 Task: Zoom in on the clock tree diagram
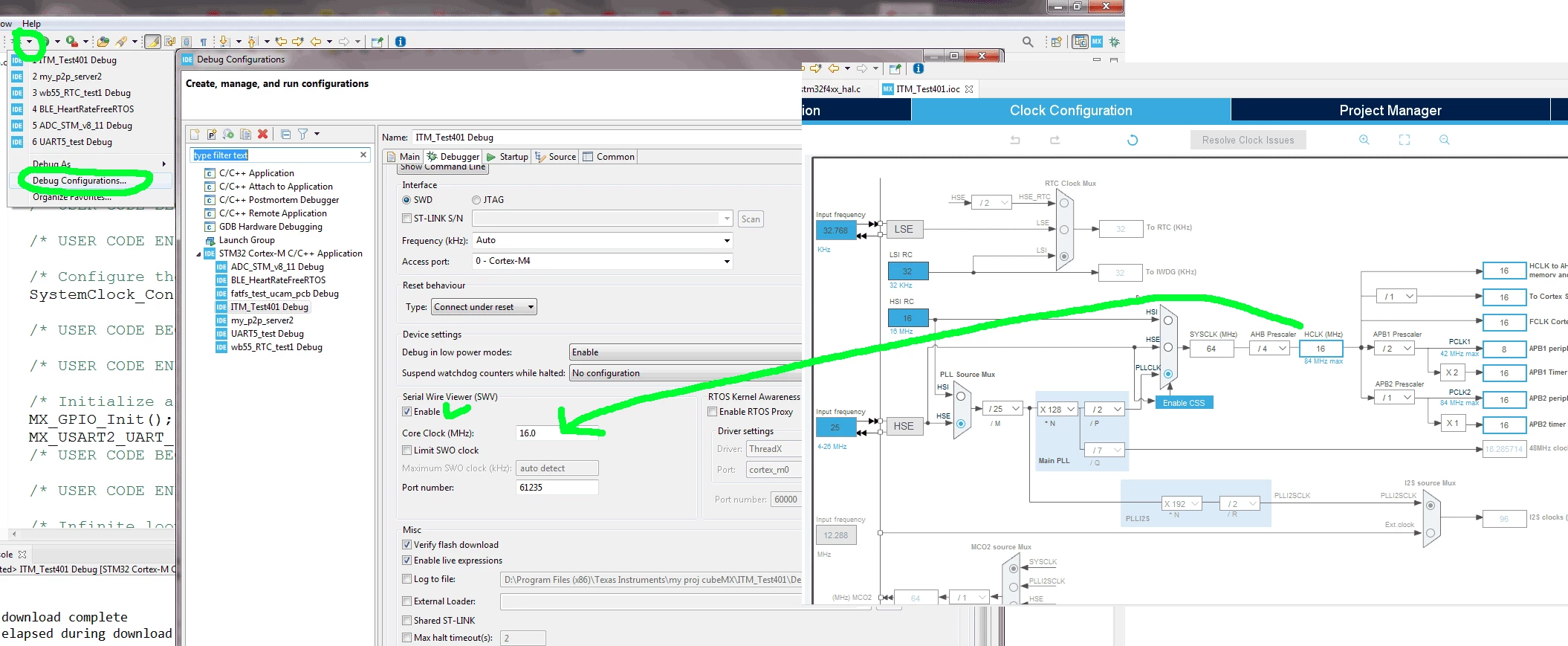click(1364, 140)
